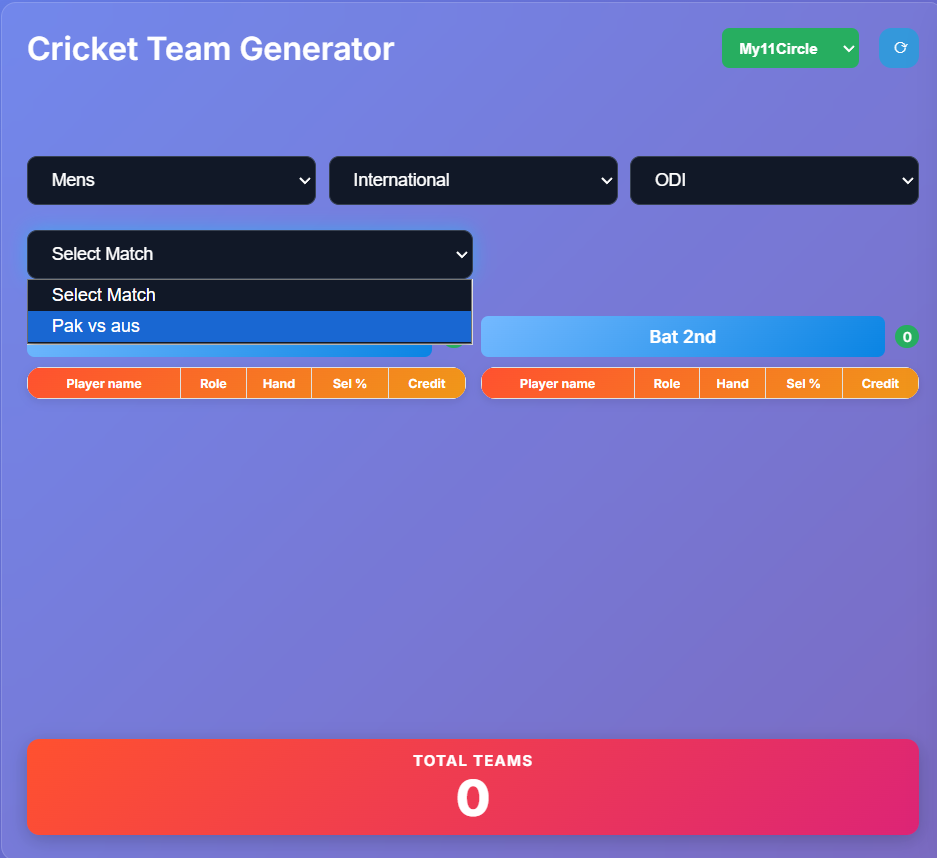937x858 pixels.
Task: Choose 'Pak vs aus' from match list
Action: point(250,326)
